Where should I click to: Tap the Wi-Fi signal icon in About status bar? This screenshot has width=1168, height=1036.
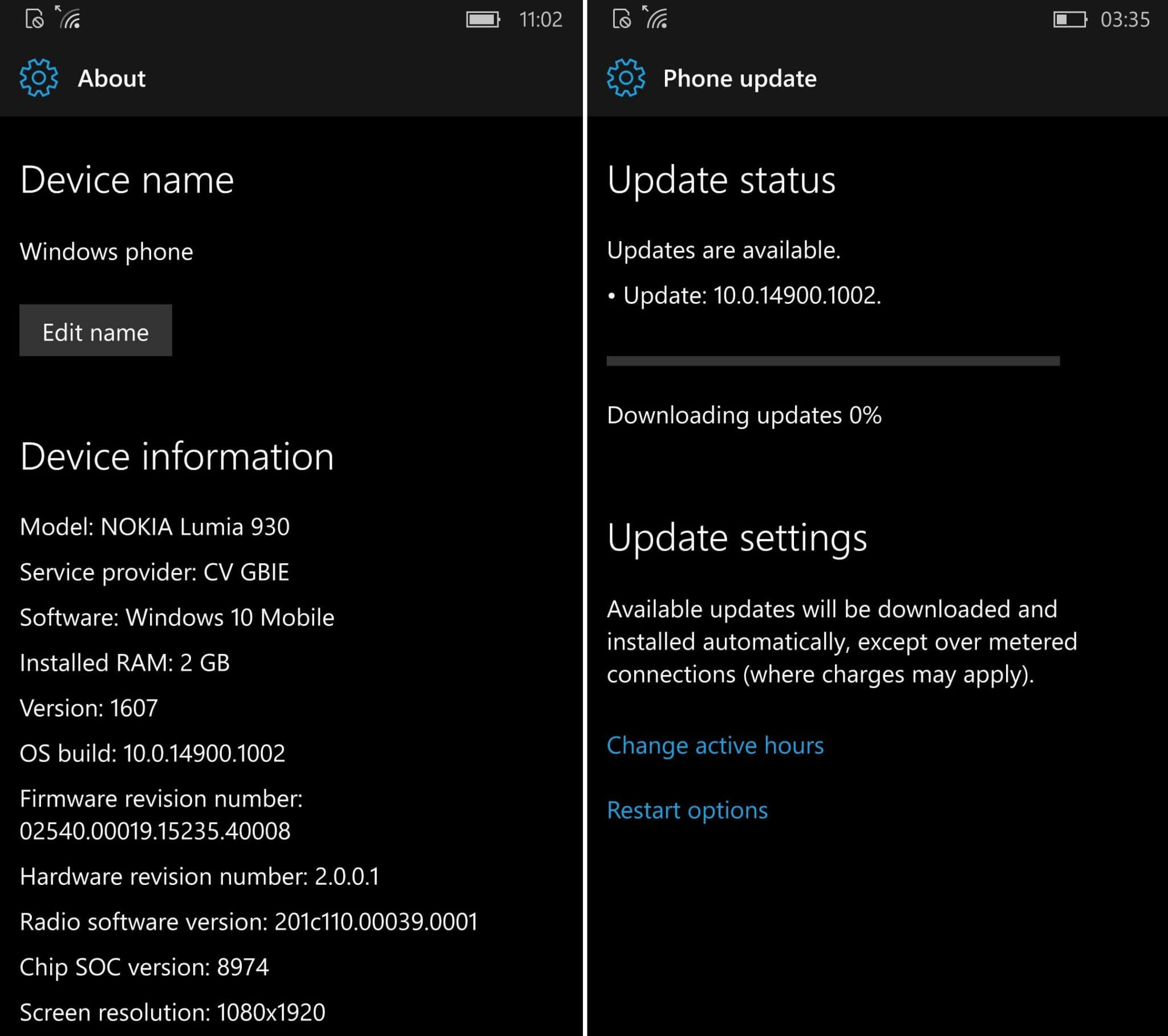click(68, 17)
